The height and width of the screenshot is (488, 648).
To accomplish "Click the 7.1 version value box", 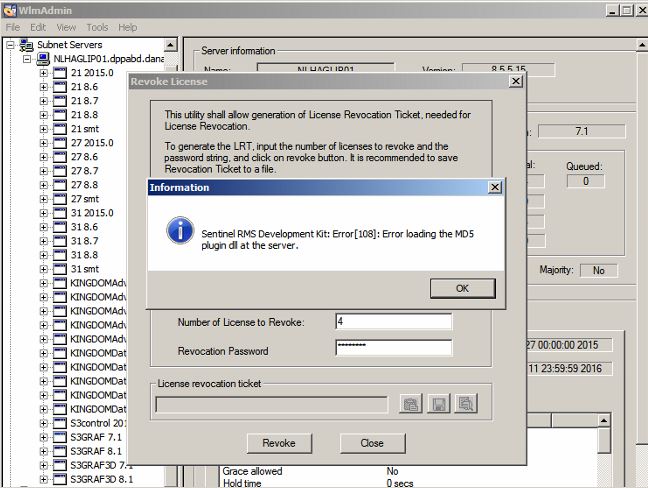I will pyautogui.click(x=581, y=131).
